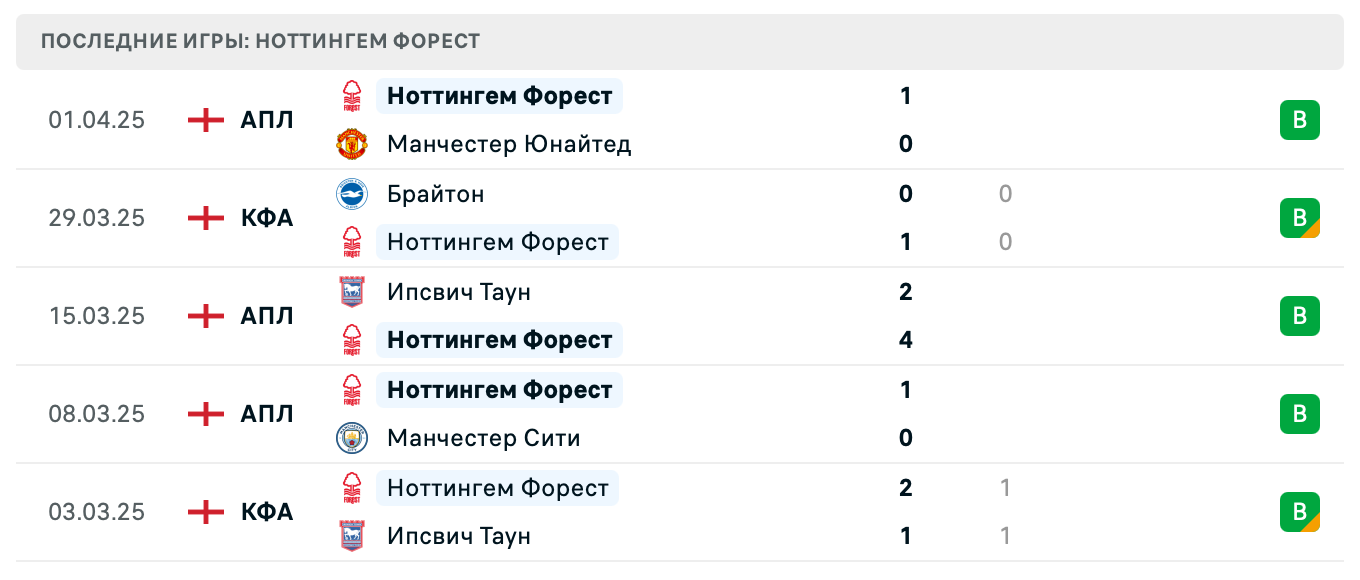Click the England flag next to the 29.03.25 КФА game
The height and width of the screenshot is (580, 1360).
[x=204, y=218]
